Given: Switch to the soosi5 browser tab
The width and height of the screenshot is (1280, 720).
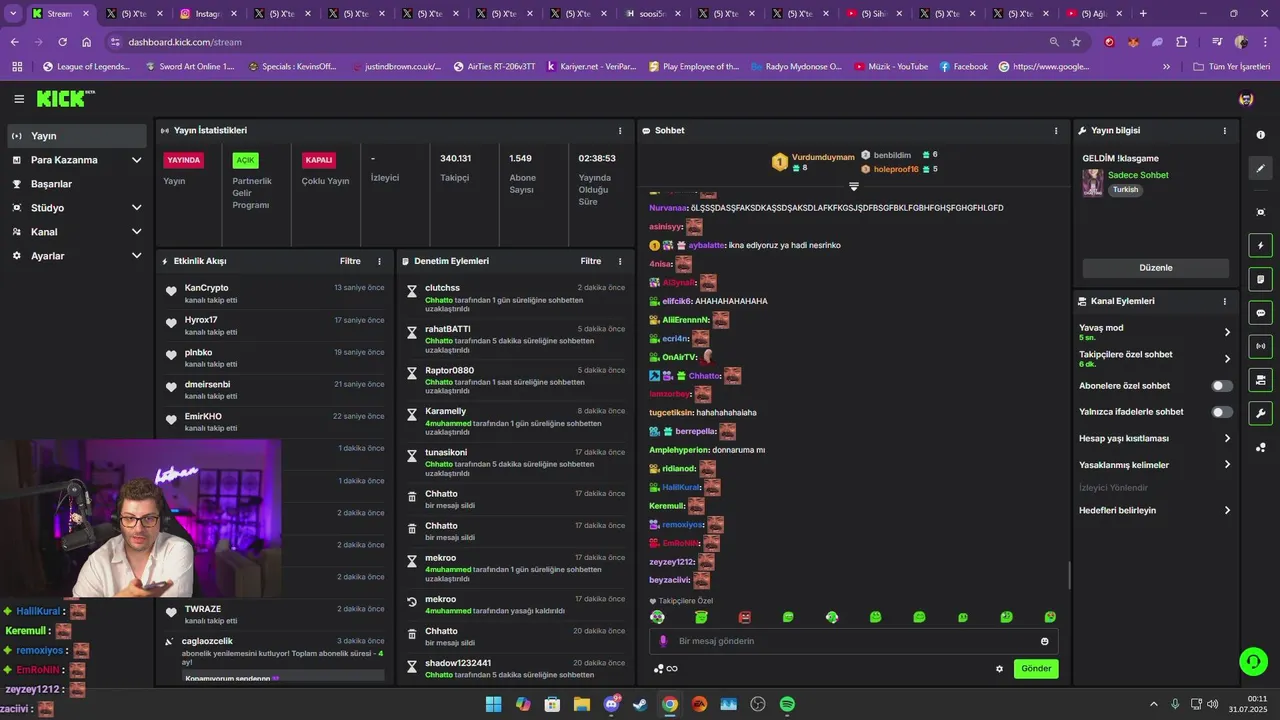Looking at the screenshot, I should [652, 14].
